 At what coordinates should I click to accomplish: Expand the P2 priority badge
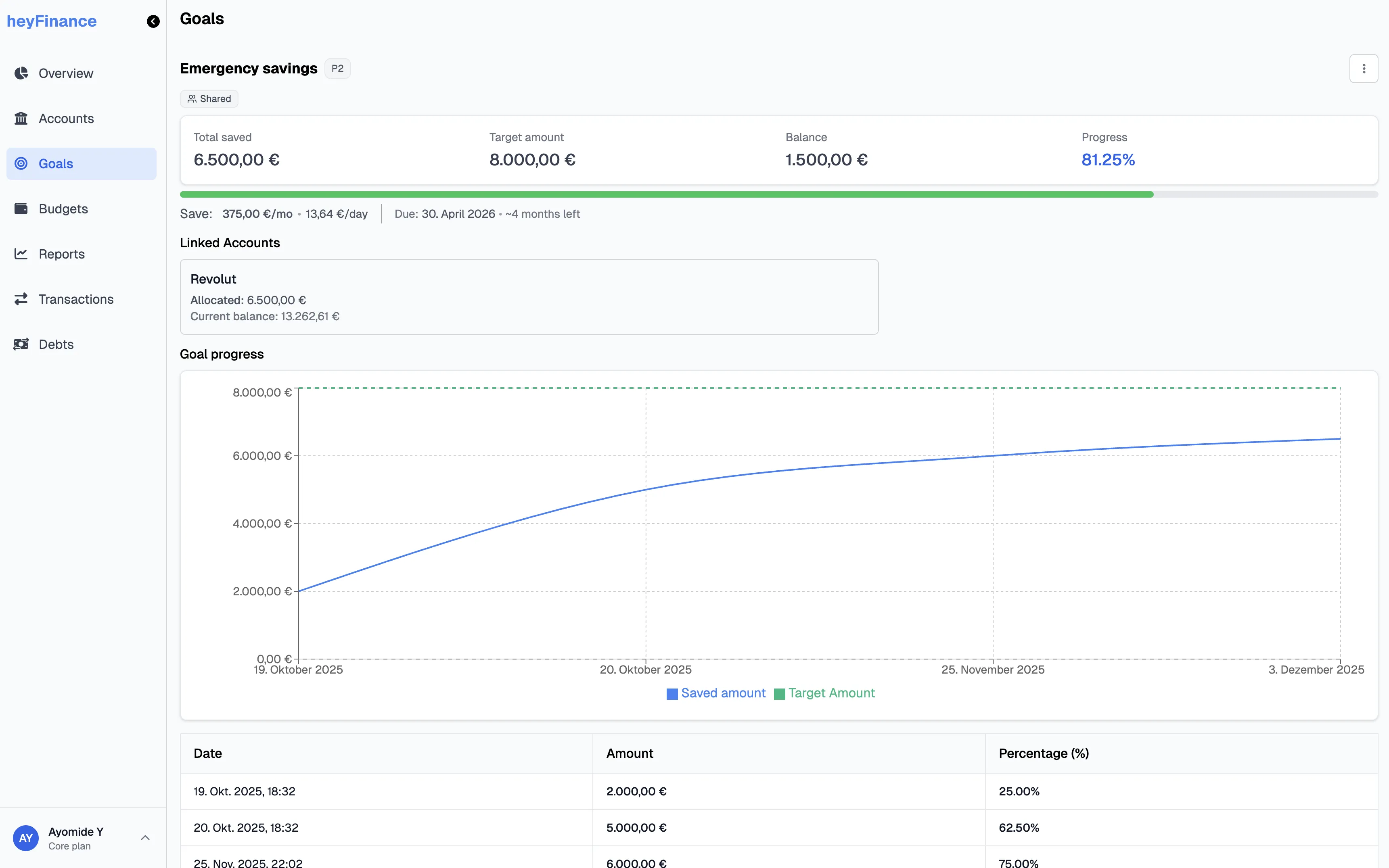338,68
